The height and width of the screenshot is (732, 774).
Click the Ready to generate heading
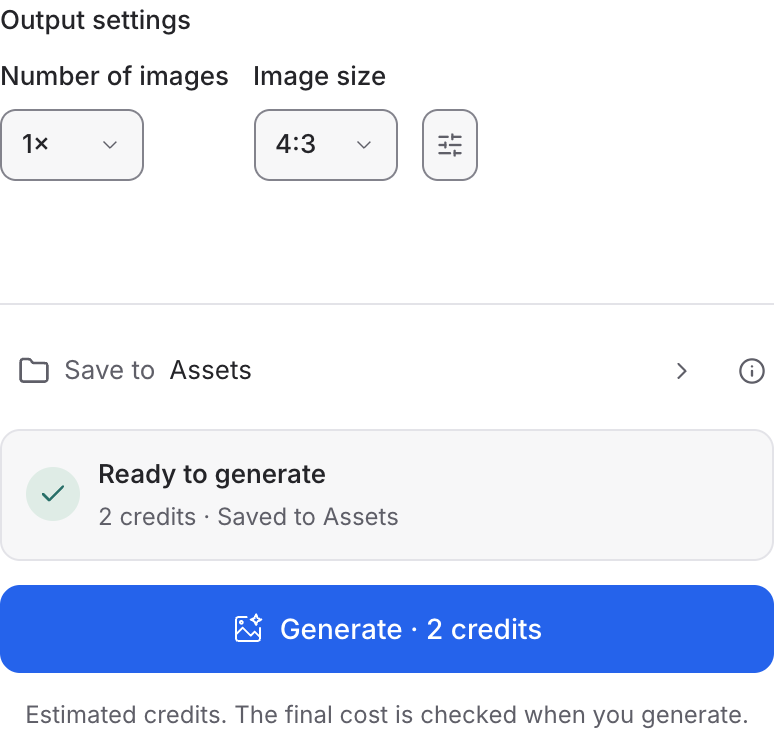click(x=212, y=474)
